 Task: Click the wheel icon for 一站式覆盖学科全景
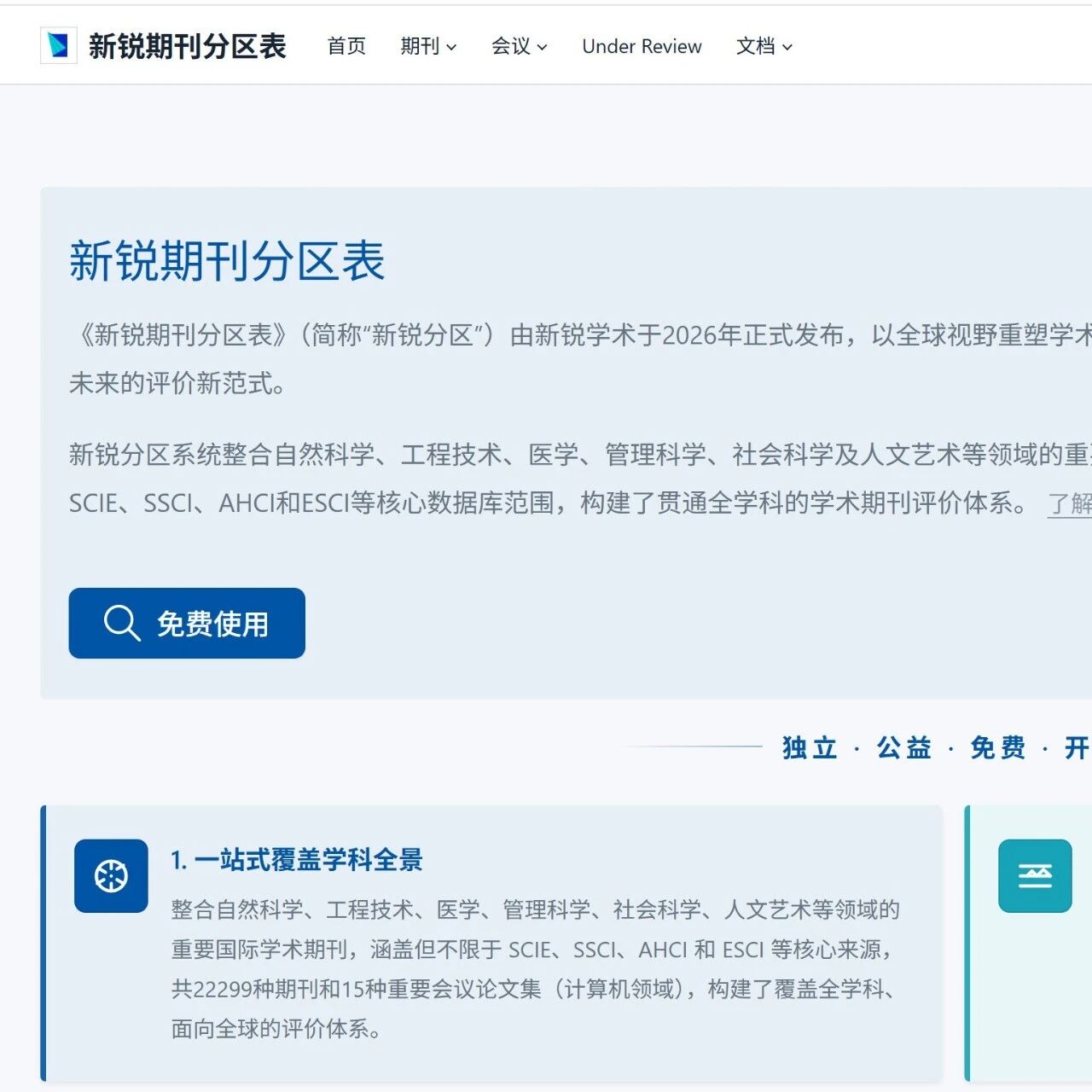click(x=111, y=876)
